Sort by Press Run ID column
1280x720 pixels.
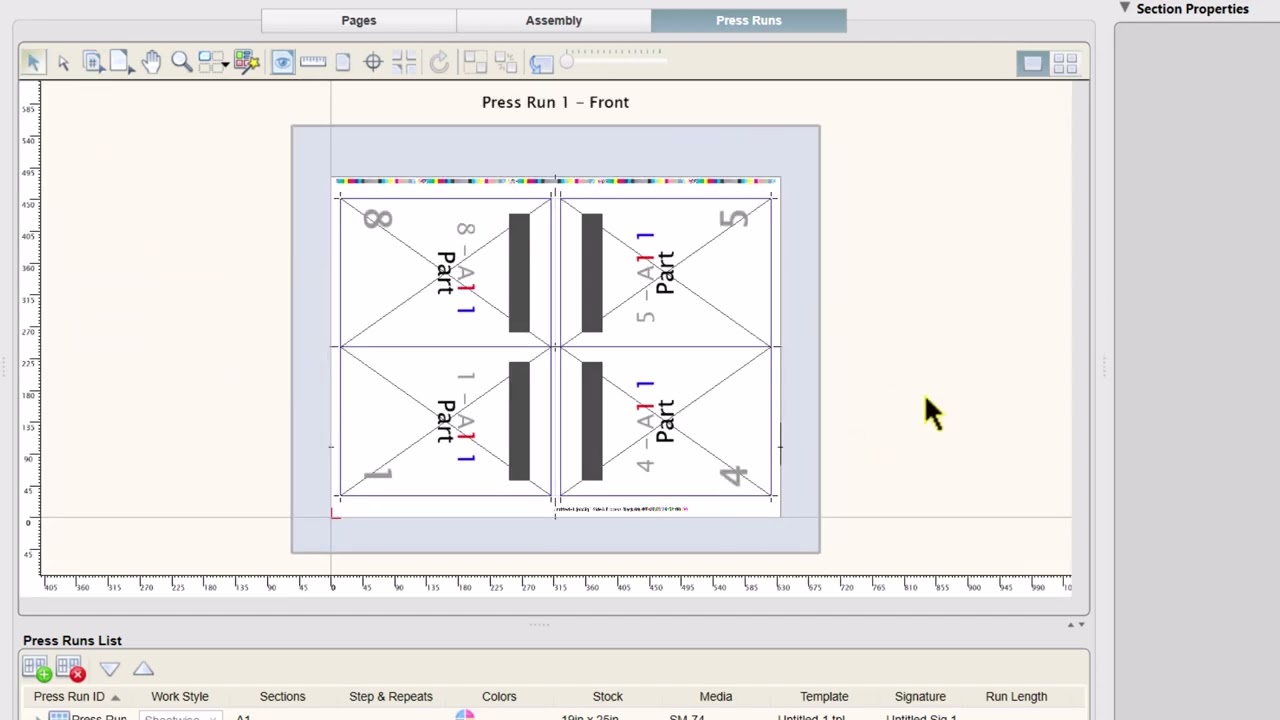[x=76, y=696]
